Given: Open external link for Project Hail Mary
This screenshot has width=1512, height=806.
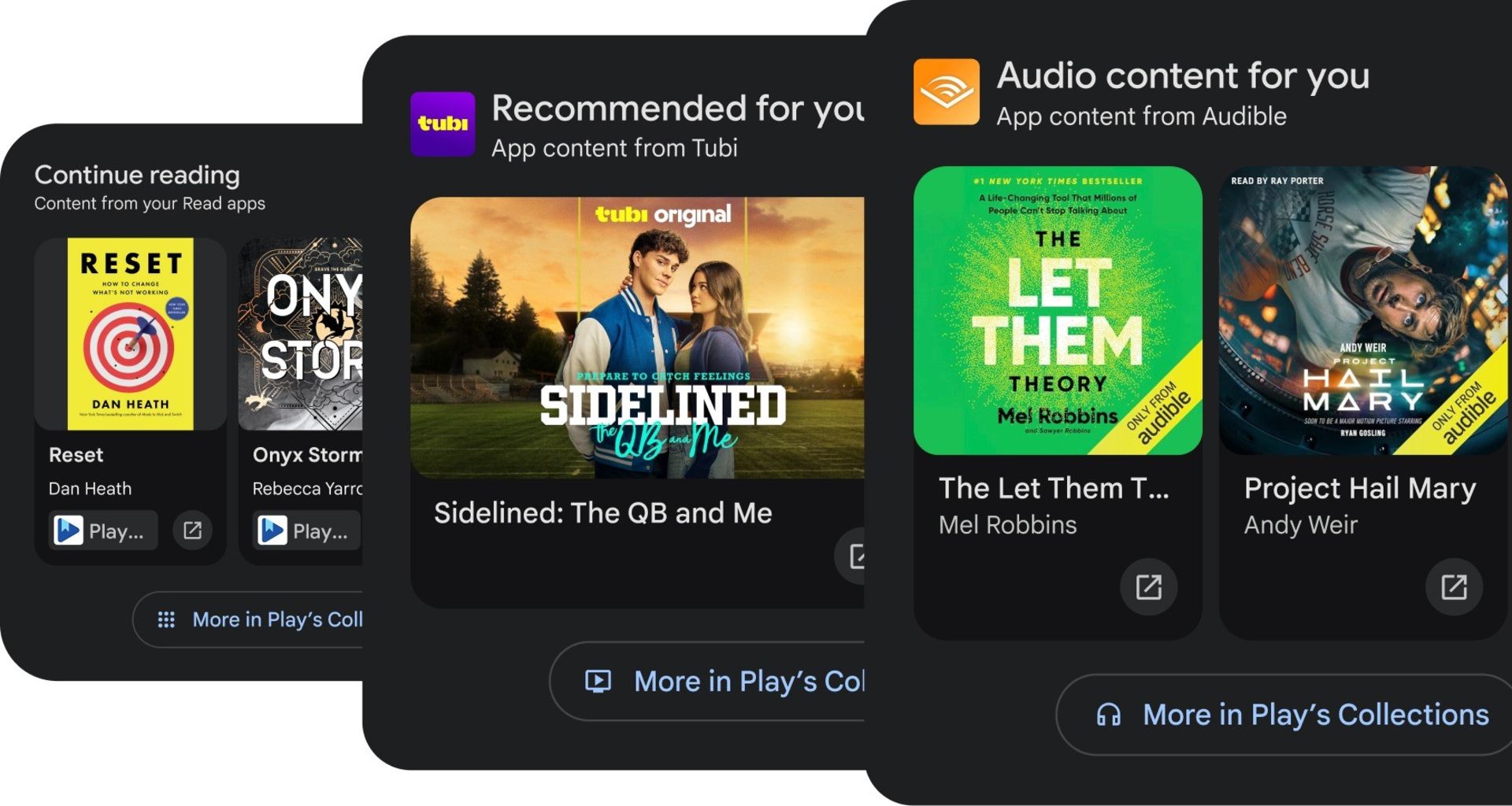Looking at the screenshot, I should pyautogui.click(x=1453, y=586).
